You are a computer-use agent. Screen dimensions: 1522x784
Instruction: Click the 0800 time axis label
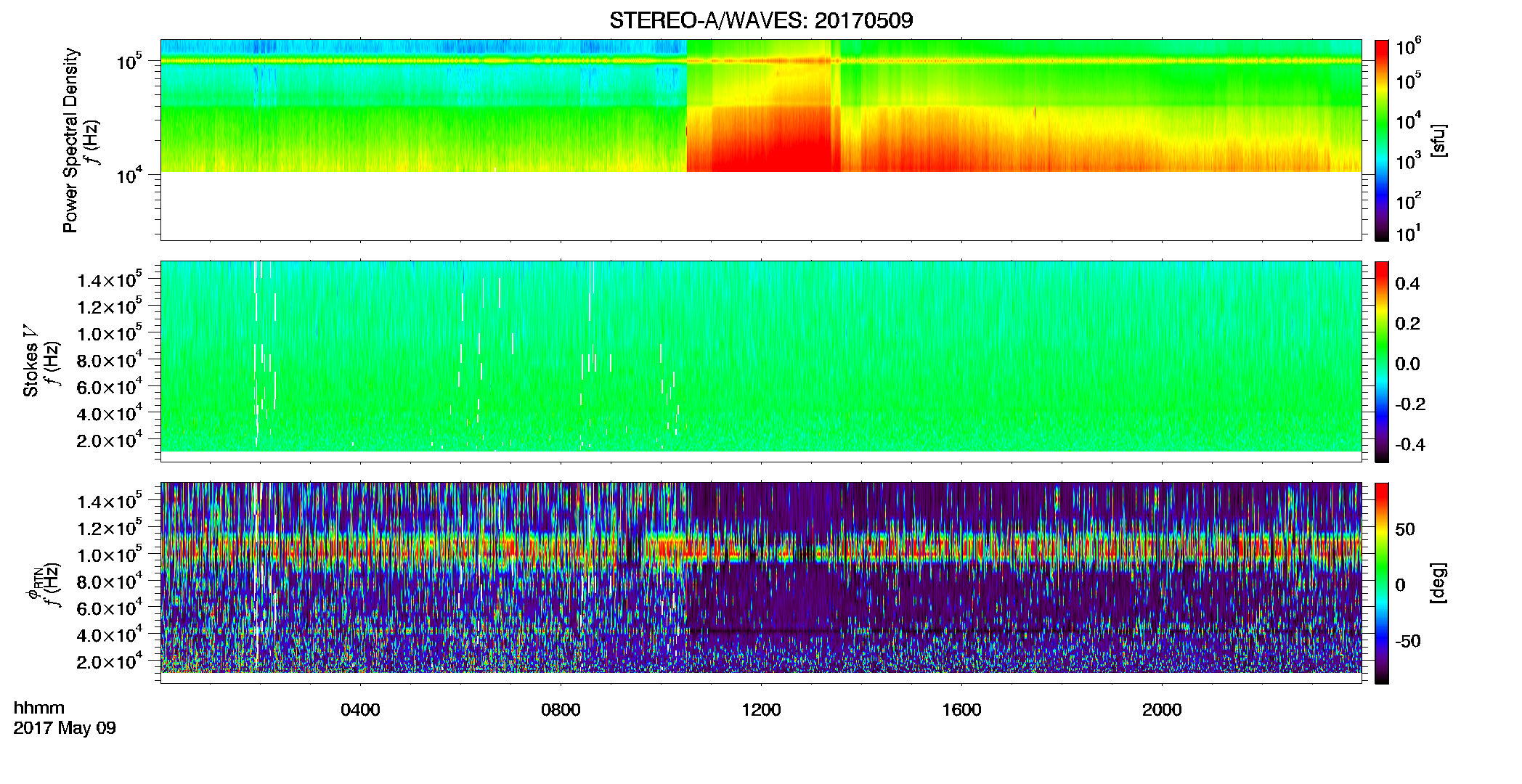point(561,710)
